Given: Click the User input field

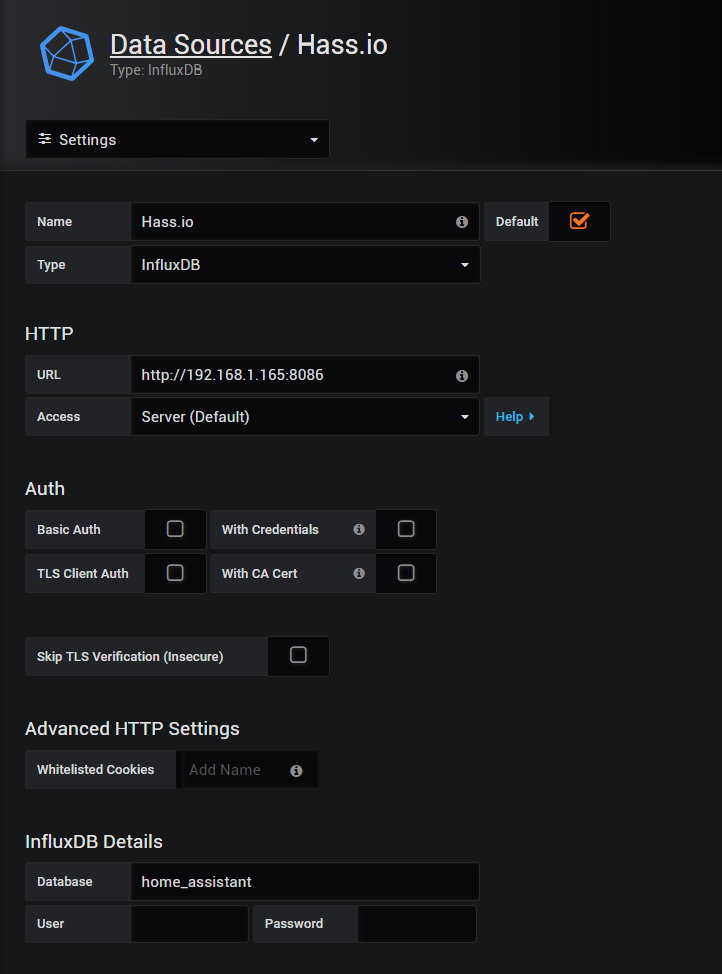Looking at the screenshot, I should point(190,924).
